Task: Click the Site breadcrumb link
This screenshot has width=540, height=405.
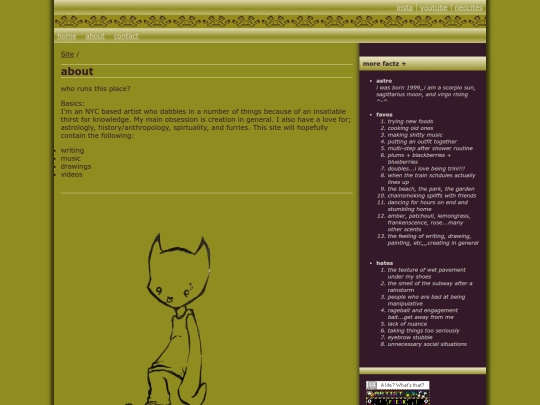Action: pyautogui.click(x=67, y=54)
